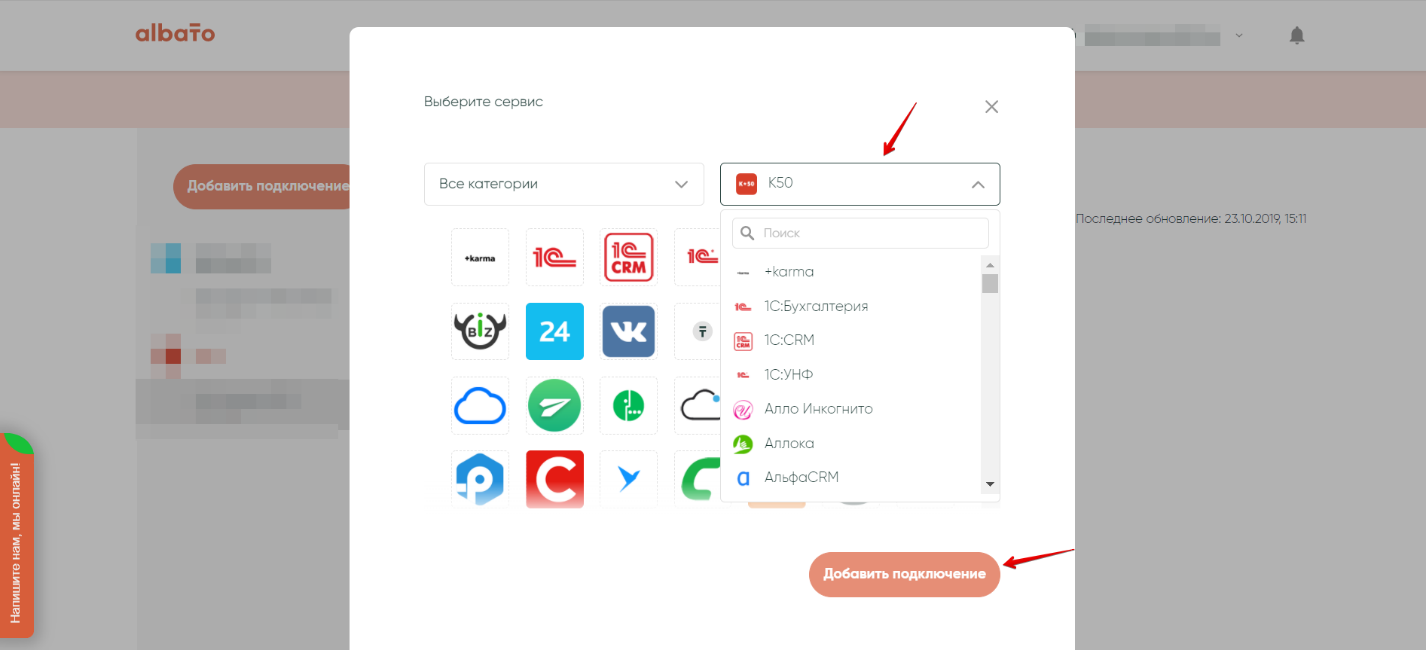Click Добавить подключение button in the dialog
The height and width of the screenshot is (650, 1426).
point(904,574)
